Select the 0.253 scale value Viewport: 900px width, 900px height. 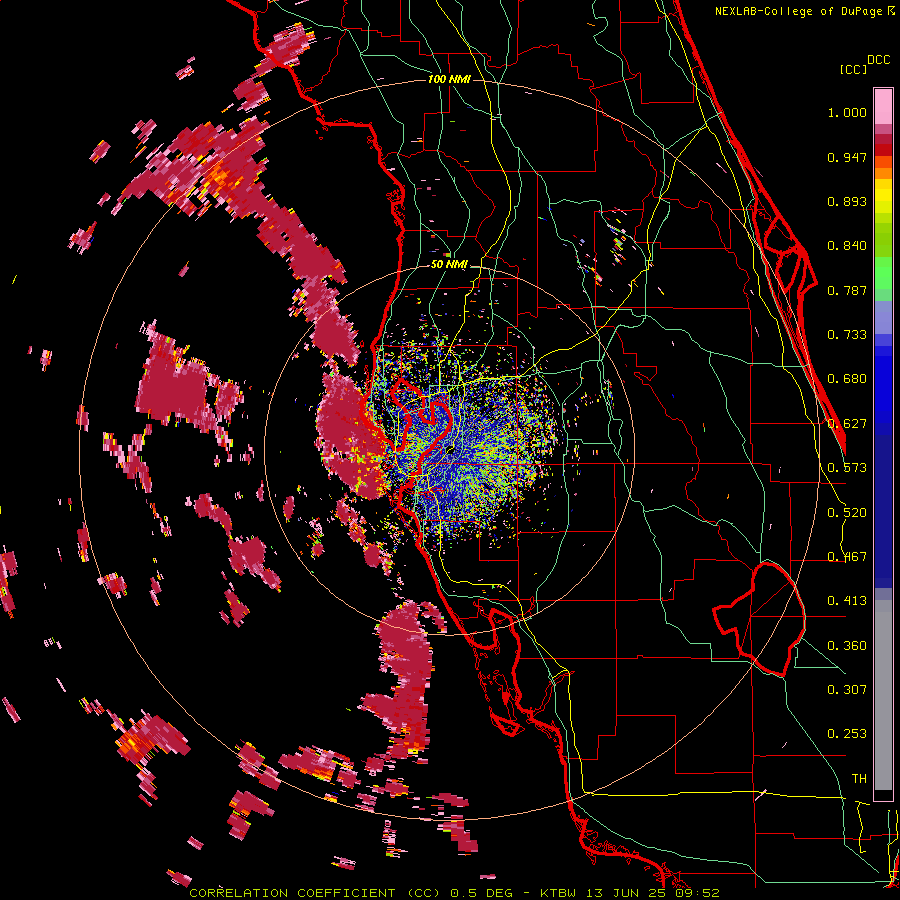pyautogui.click(x=847, y=734)
